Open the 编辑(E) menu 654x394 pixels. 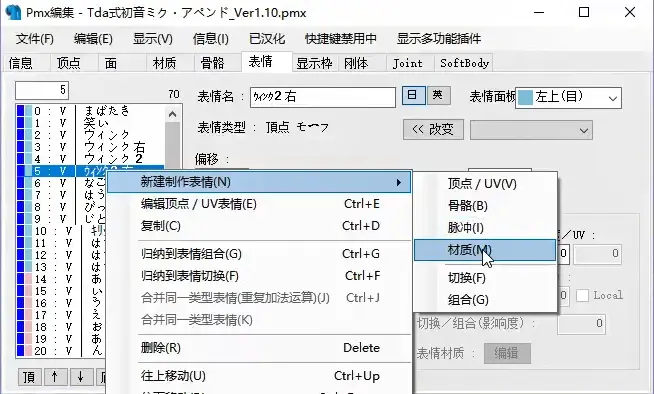click(x=93, y=39)
